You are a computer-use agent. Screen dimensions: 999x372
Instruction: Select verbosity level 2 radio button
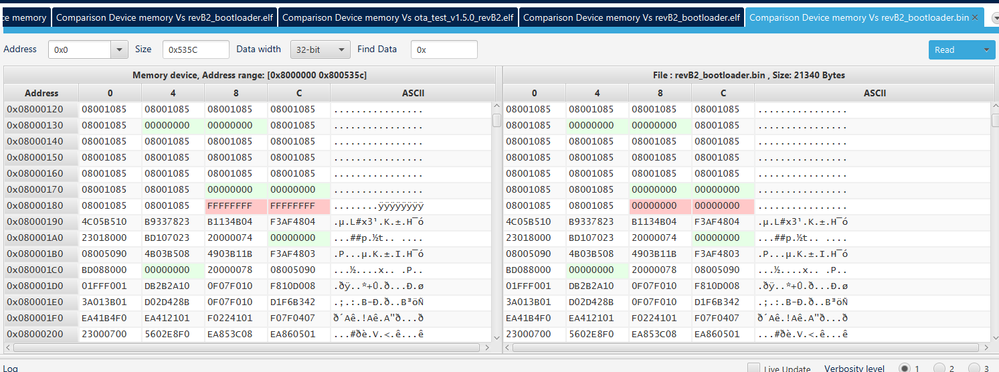pyautogui.click(x=939, y=368)
